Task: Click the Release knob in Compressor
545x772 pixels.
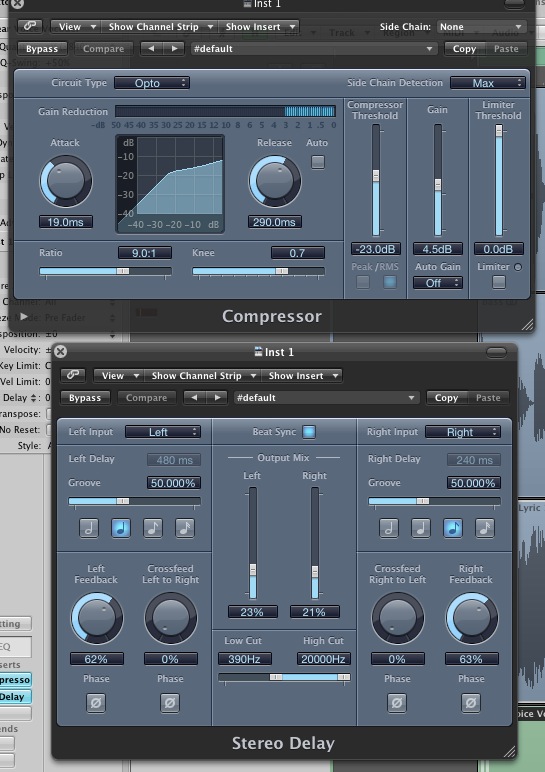Action: pyautogui.click(x=275, y=181)
